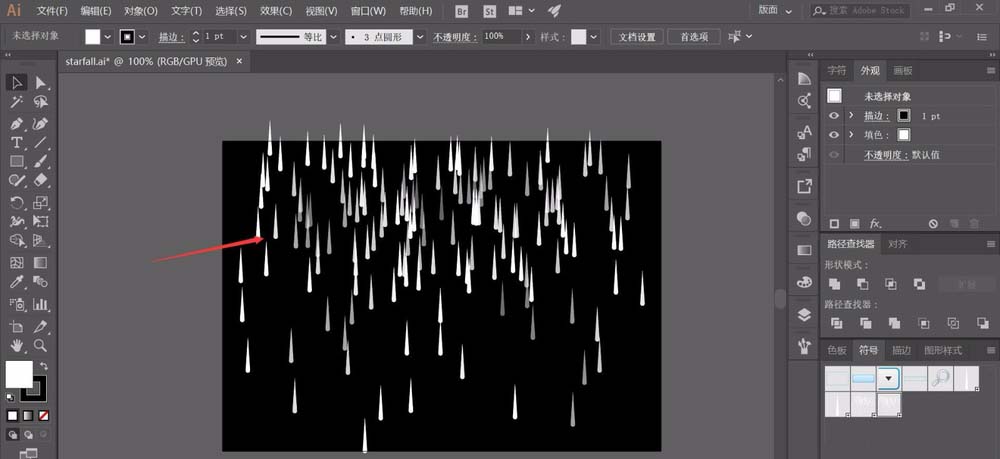
Task: Open the 窗口(W) menu
Action: (x=368, y=11)
